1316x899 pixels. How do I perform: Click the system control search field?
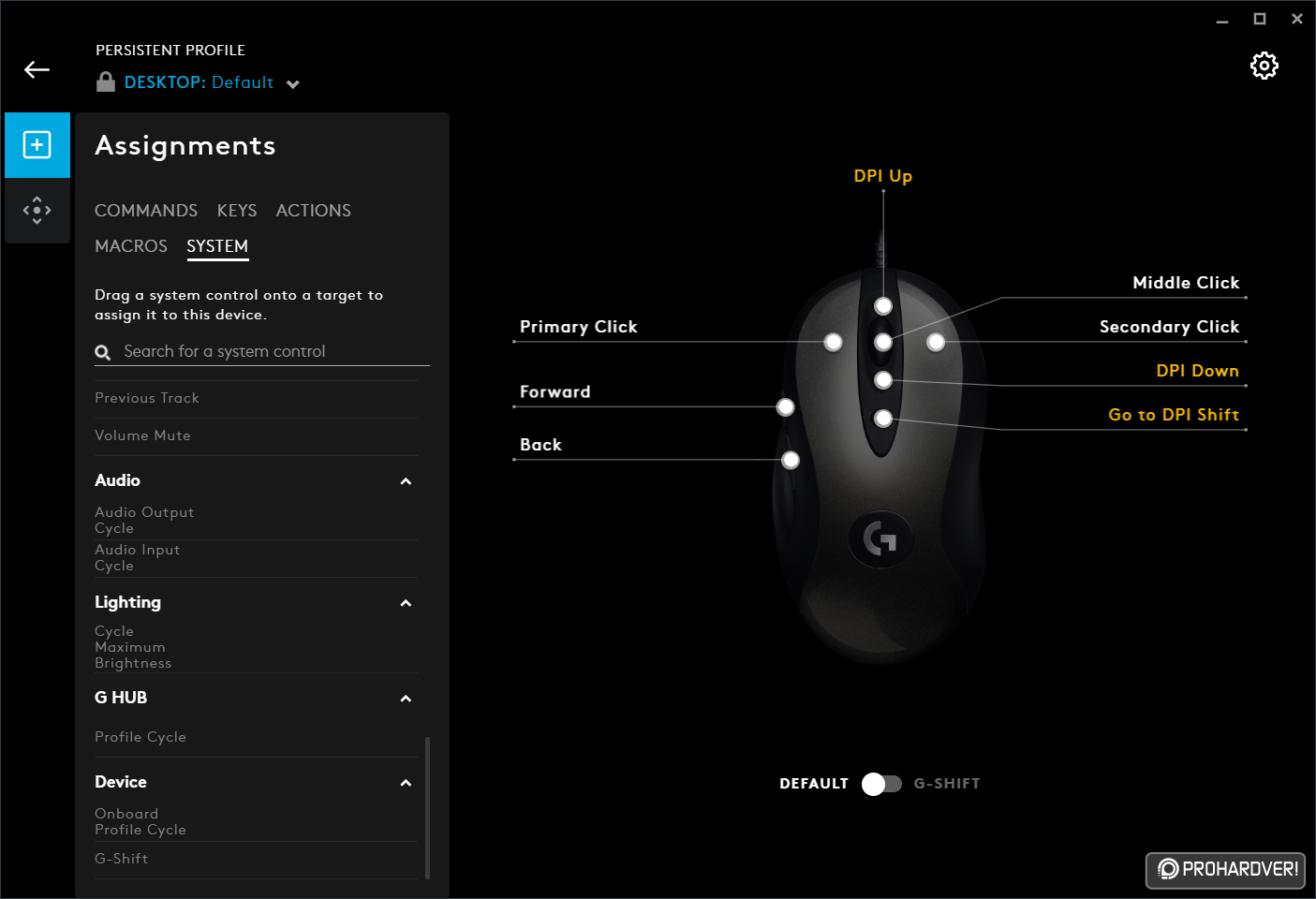click(262, 352)
